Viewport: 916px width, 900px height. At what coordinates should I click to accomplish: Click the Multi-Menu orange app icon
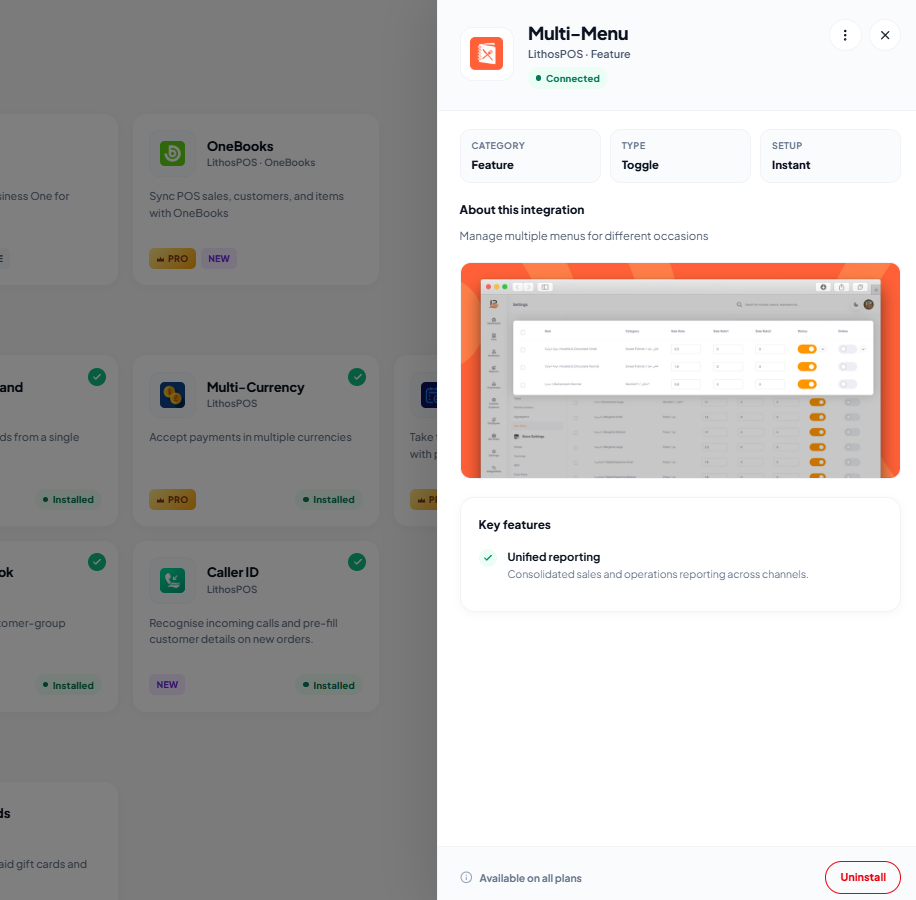pyautogui.click(x=487, y=54)
